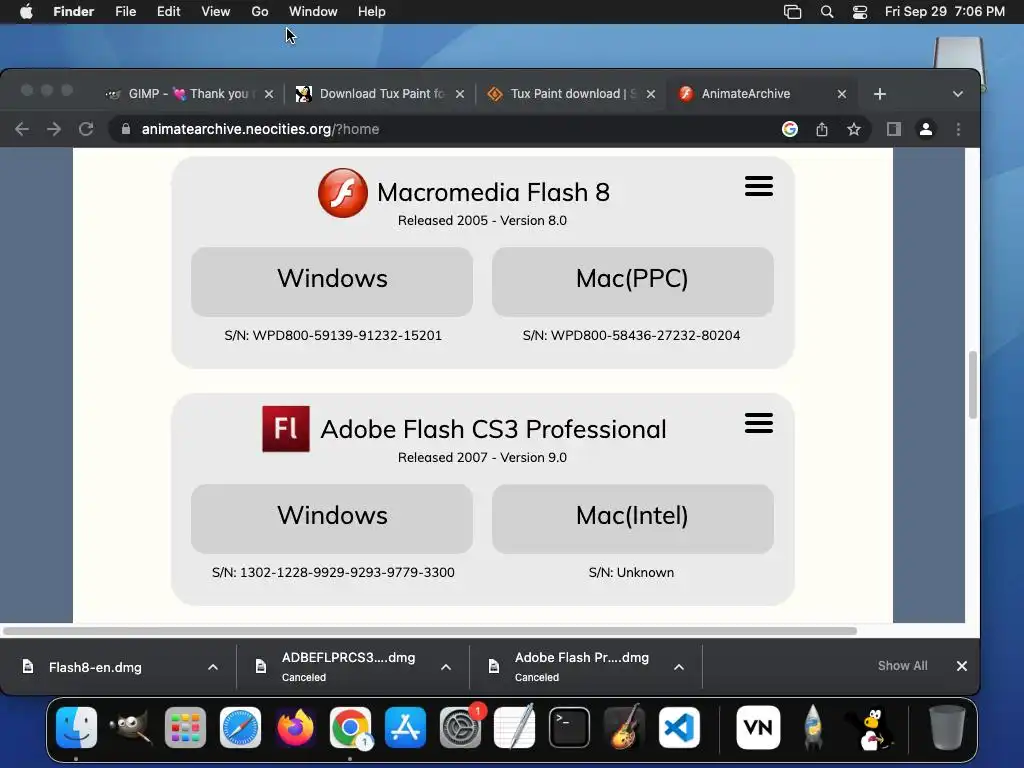The height and width of the screenshot is (768, 1024).
Task: Download Flash 8 for Mac(PPC)
Action: tap(632, 281)
